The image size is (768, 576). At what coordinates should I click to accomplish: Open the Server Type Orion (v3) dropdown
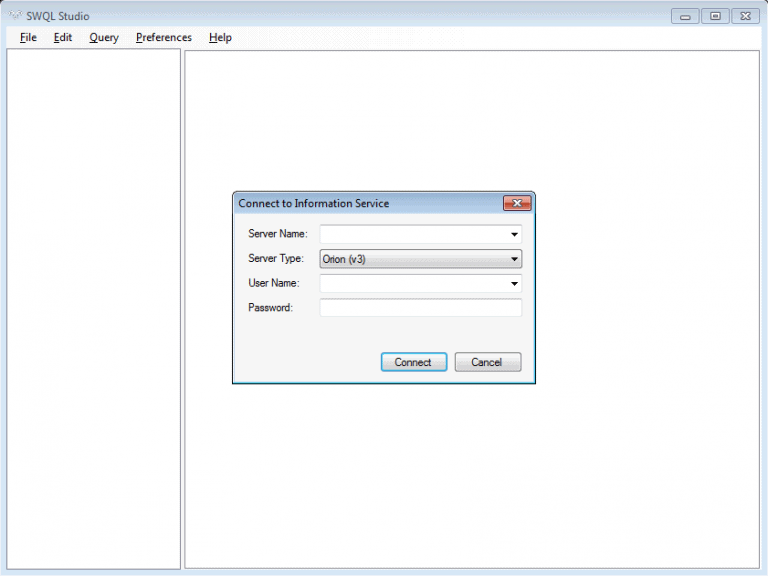pyautogui.click(x=420, y=259)
